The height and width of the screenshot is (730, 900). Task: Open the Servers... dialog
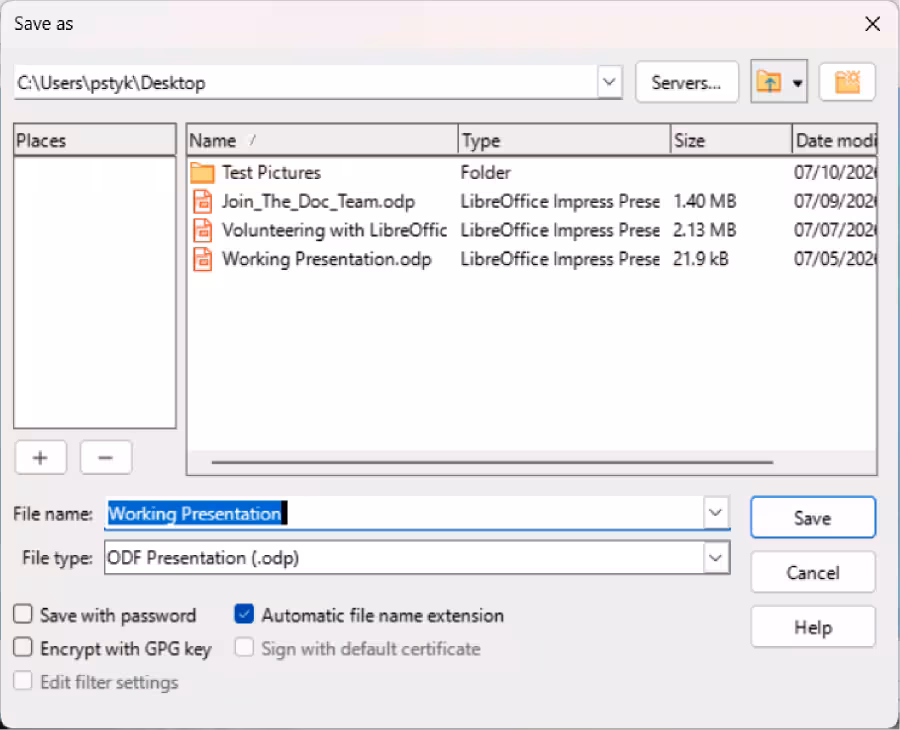(686, 82)
